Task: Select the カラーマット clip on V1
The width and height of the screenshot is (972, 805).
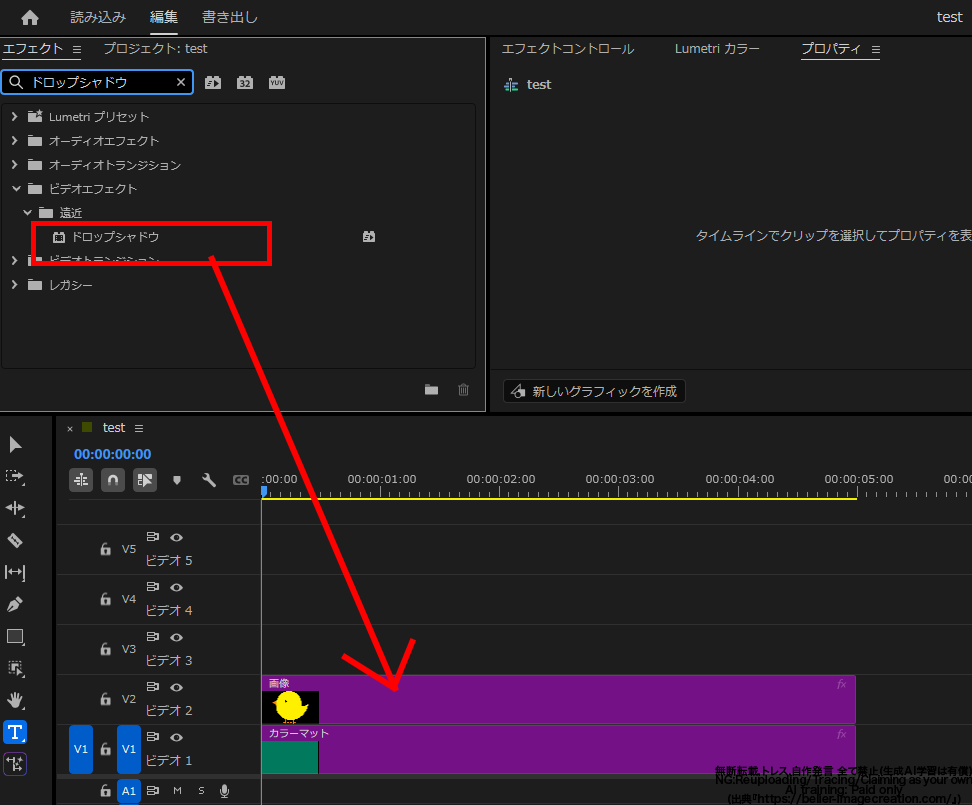Action: tap(559, 750)
